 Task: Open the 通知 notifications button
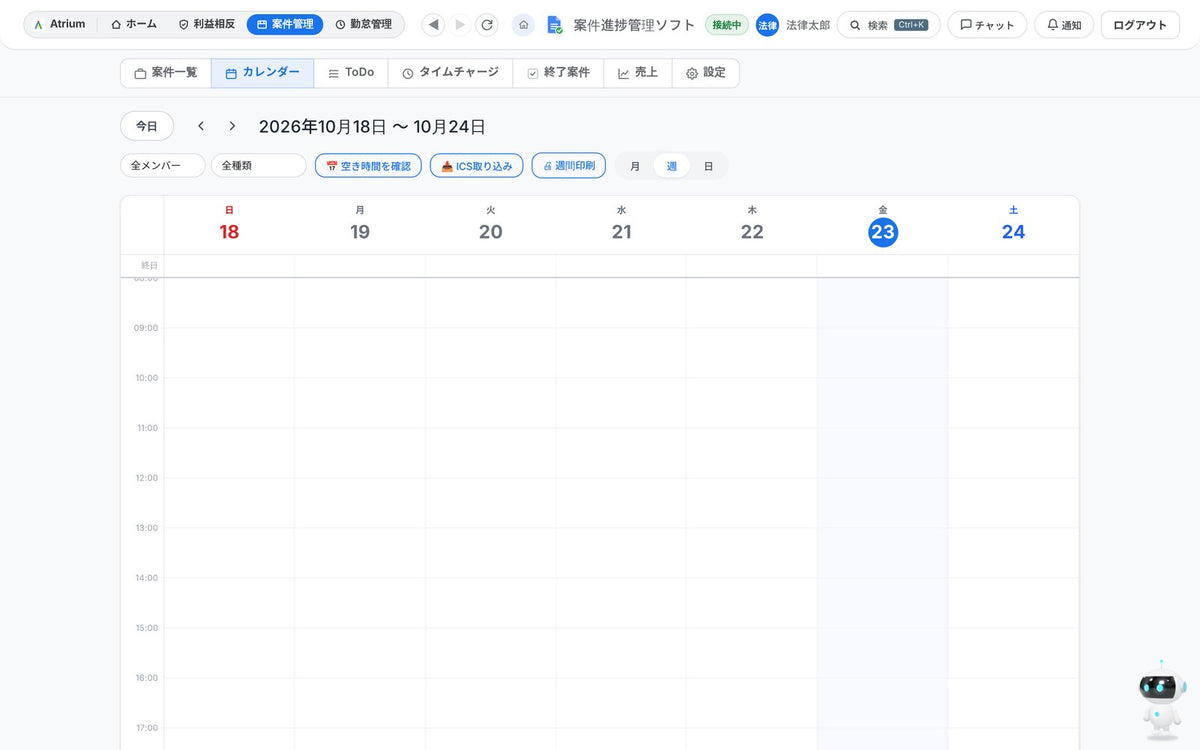pyautogui.click(x=1064, y=25)
